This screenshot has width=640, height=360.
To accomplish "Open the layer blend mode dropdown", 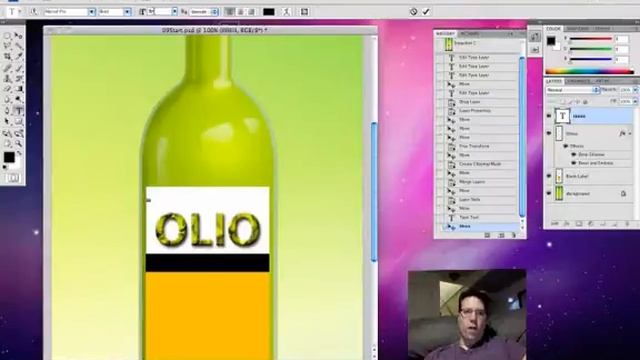I will [572, 90].
